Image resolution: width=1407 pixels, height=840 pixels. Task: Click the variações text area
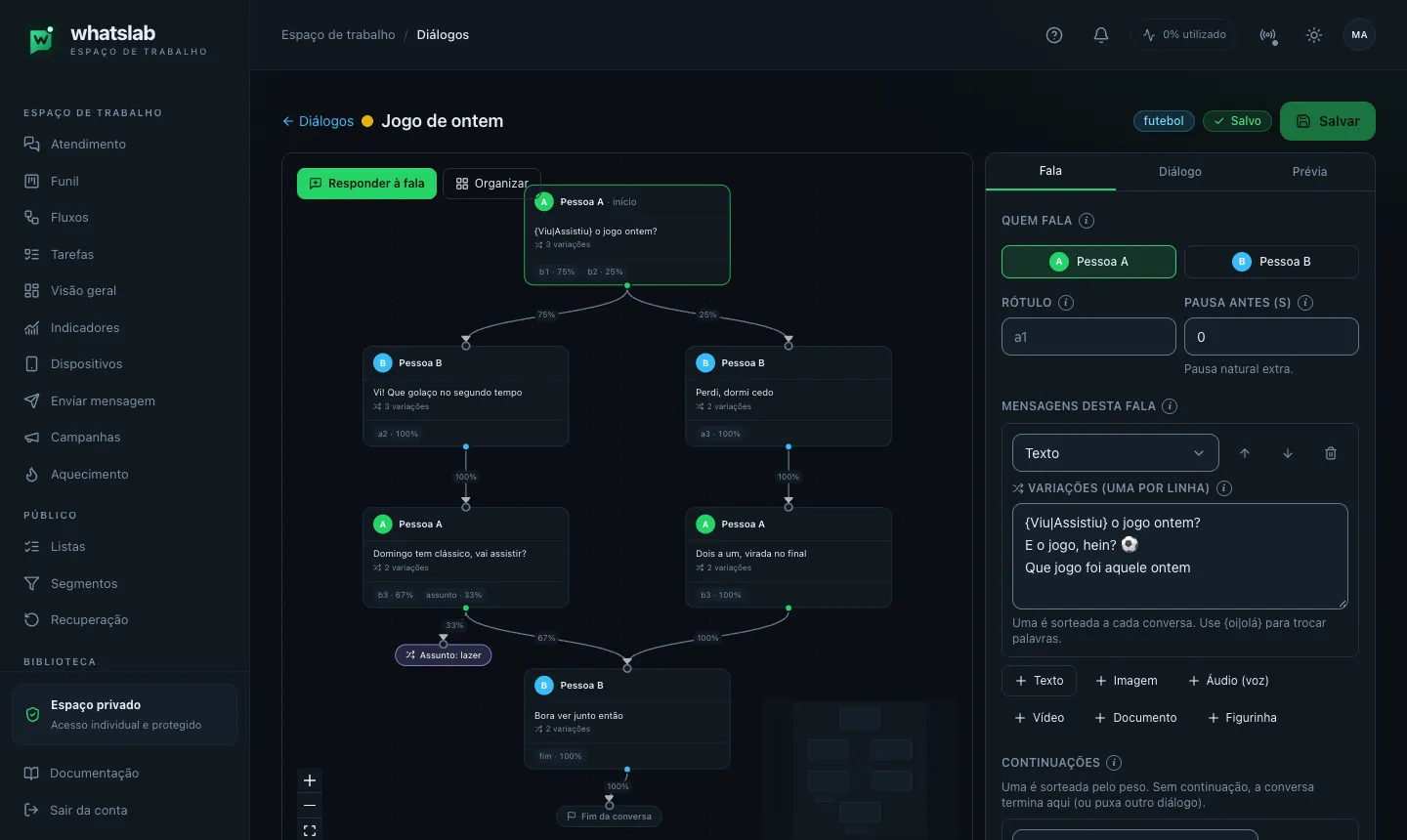tap(1180, 556)
